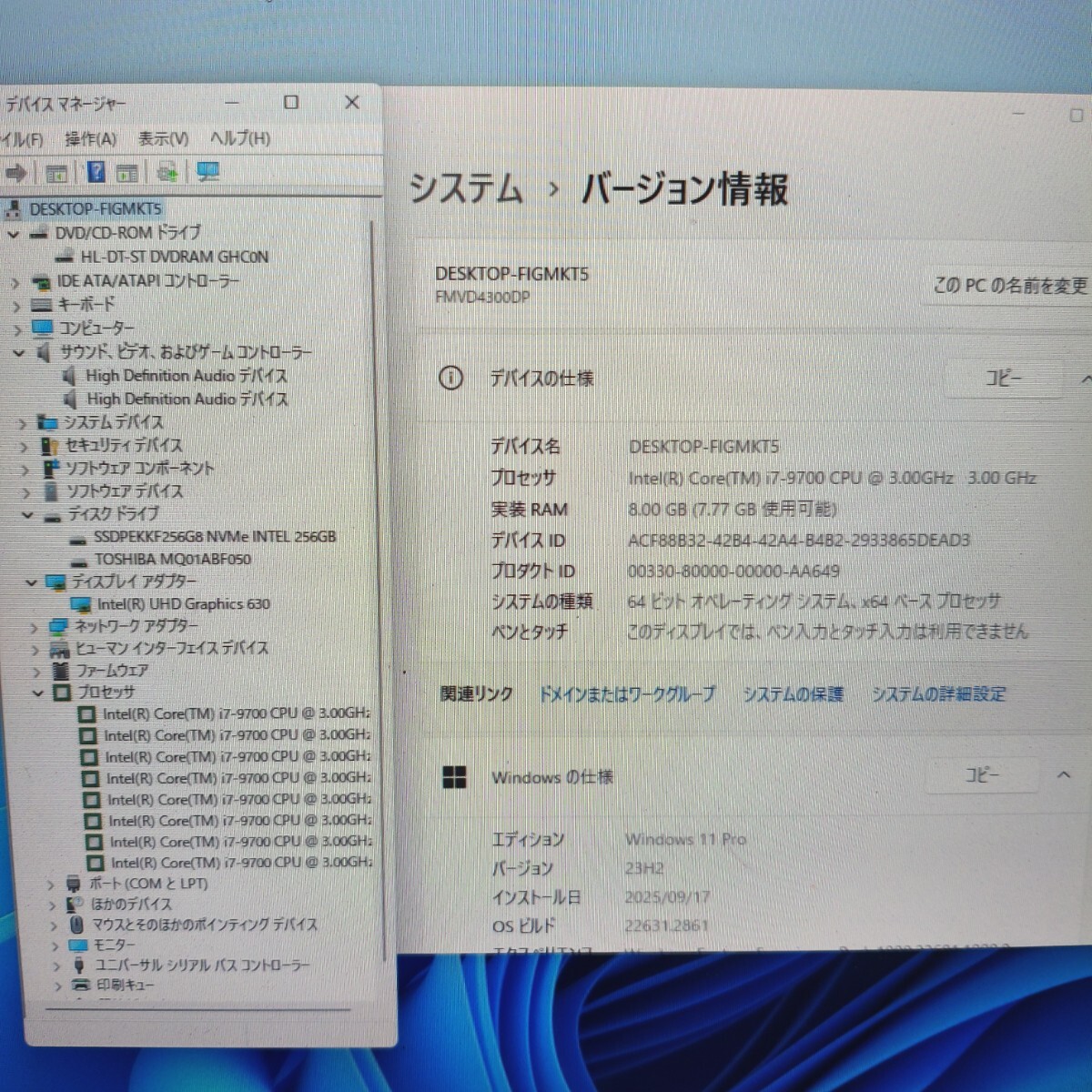The width and height of the screenshot is (1092, 1092).
Task: Click コピー button for デバイスの仕様
Action: point(1004,377)
